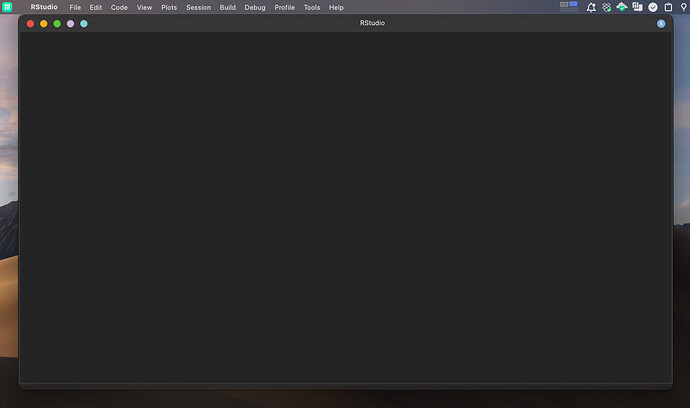
Task: Open the Session menu
Action: [x=198, y=7]
